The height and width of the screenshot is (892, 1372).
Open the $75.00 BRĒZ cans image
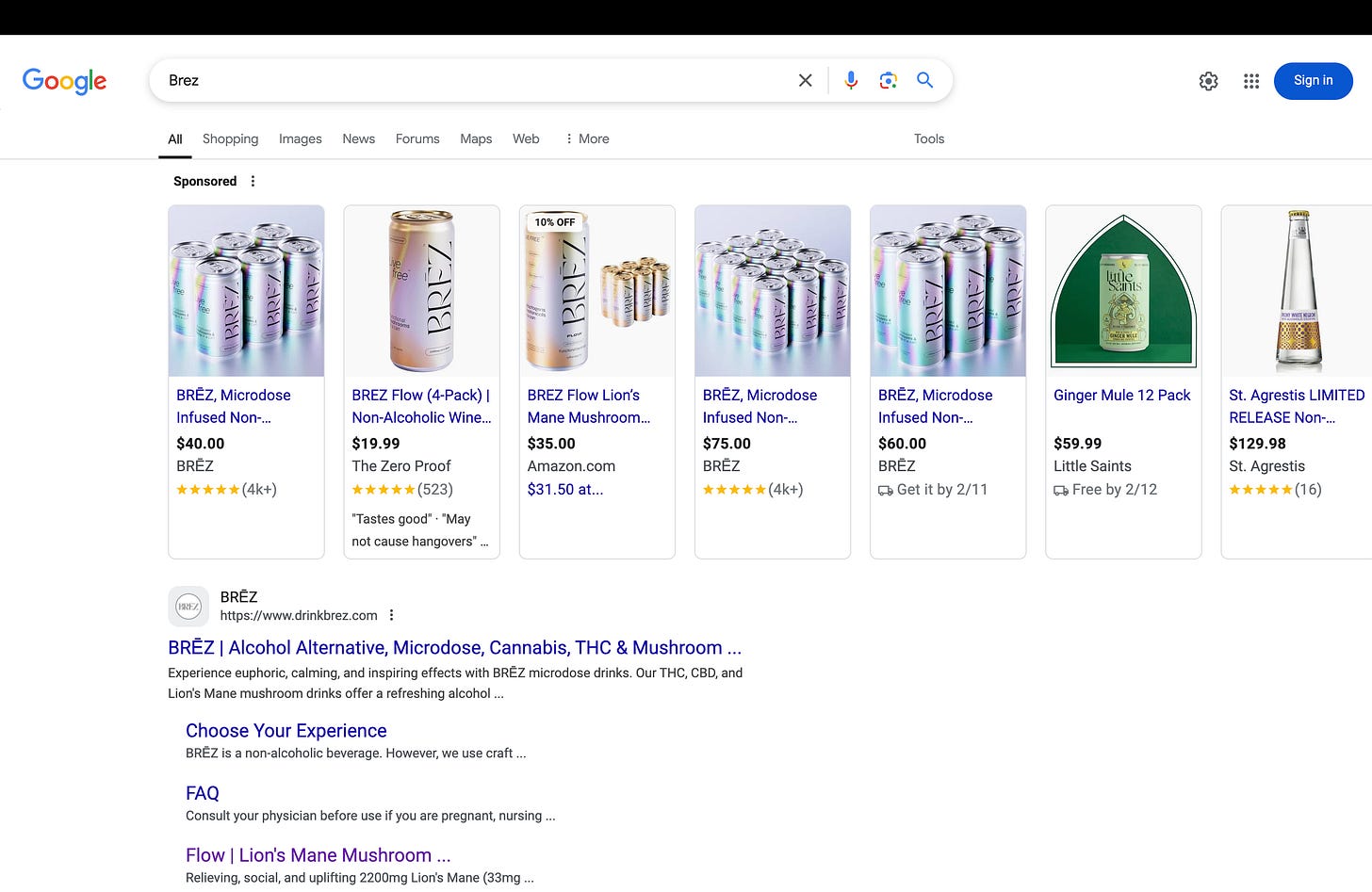[773, 291]
